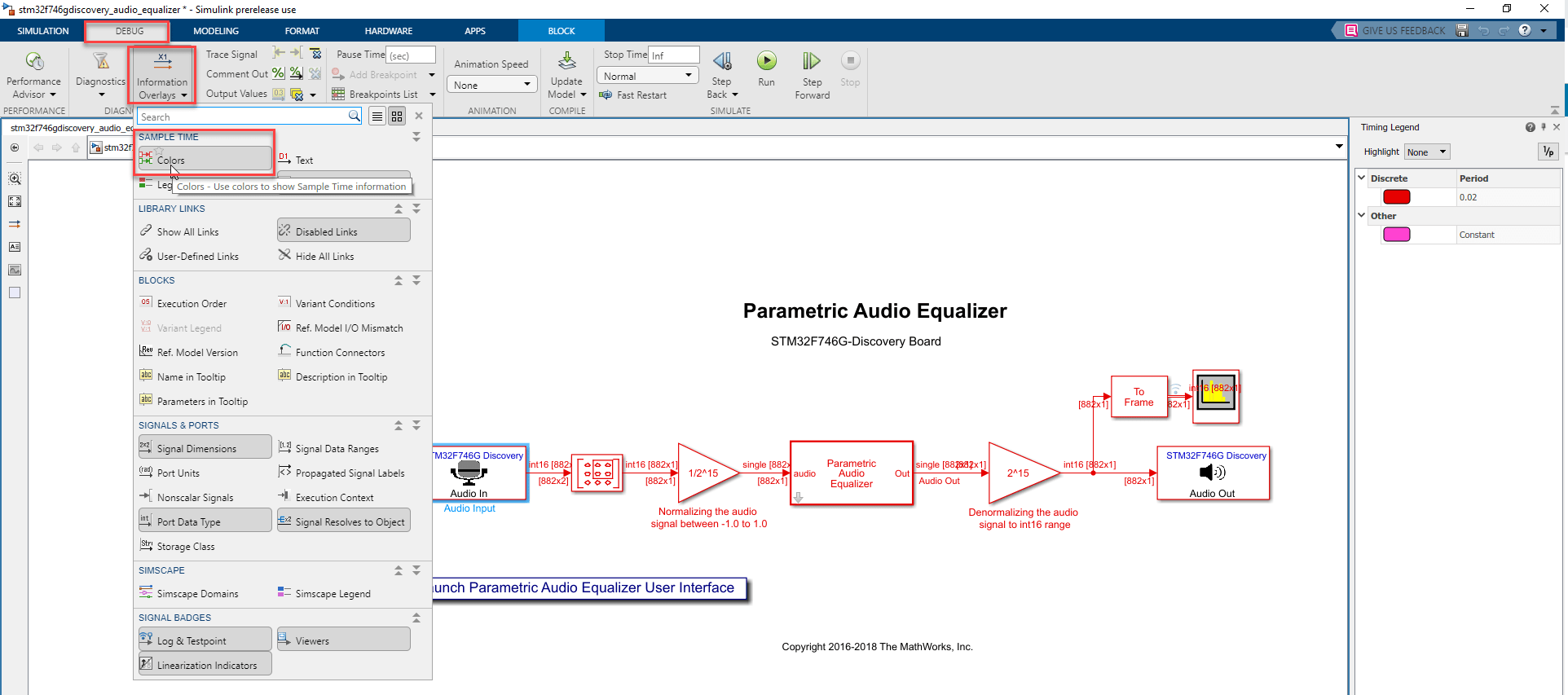This screenshot has height=695, width=1568.
Task: Collapse the Discrete group in Timing Legend
Action: (x=1361, y=178)
